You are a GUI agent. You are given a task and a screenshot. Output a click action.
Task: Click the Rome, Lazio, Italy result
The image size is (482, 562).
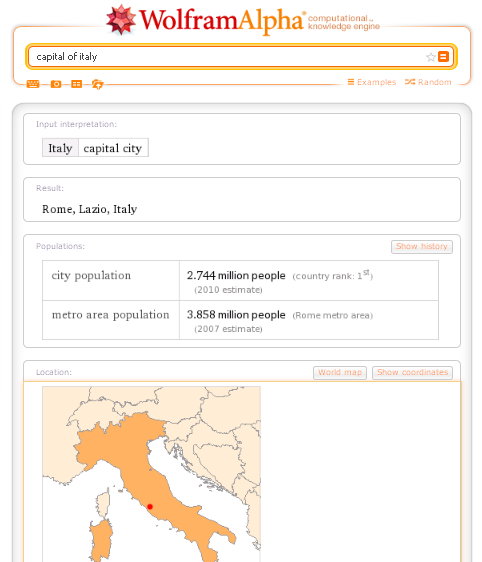coord(90,209)
